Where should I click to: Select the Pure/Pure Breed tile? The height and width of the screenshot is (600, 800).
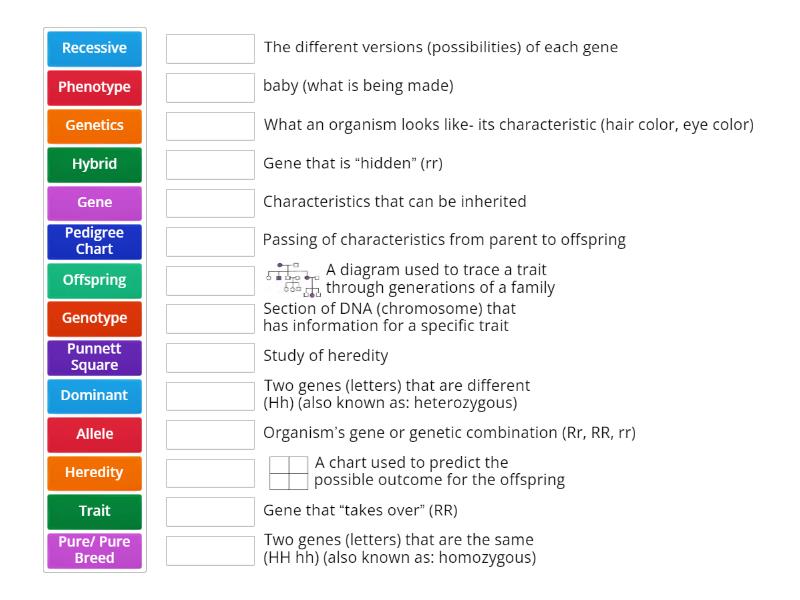(94, 550)
